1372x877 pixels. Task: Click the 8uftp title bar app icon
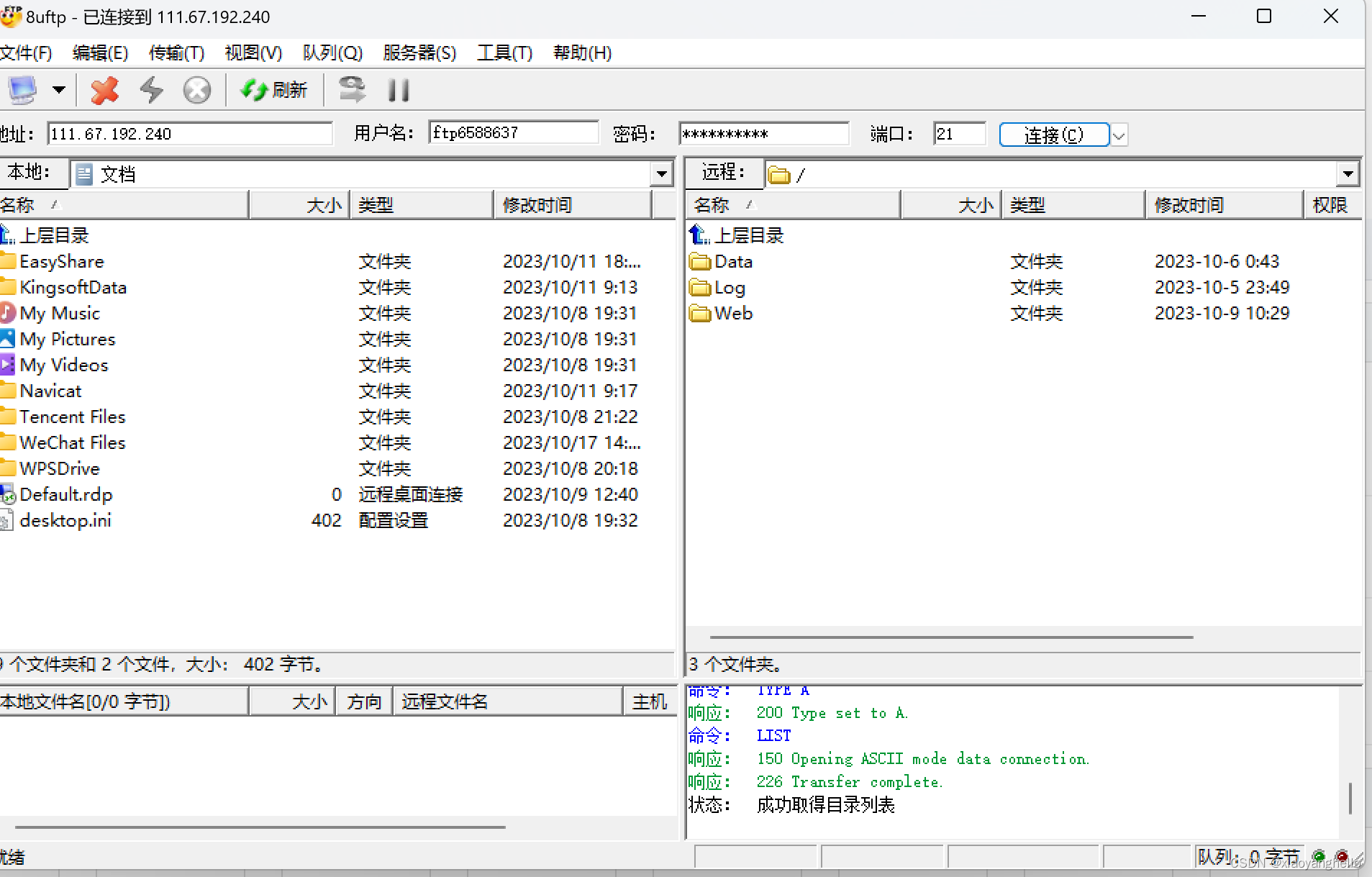coord(11,16)
